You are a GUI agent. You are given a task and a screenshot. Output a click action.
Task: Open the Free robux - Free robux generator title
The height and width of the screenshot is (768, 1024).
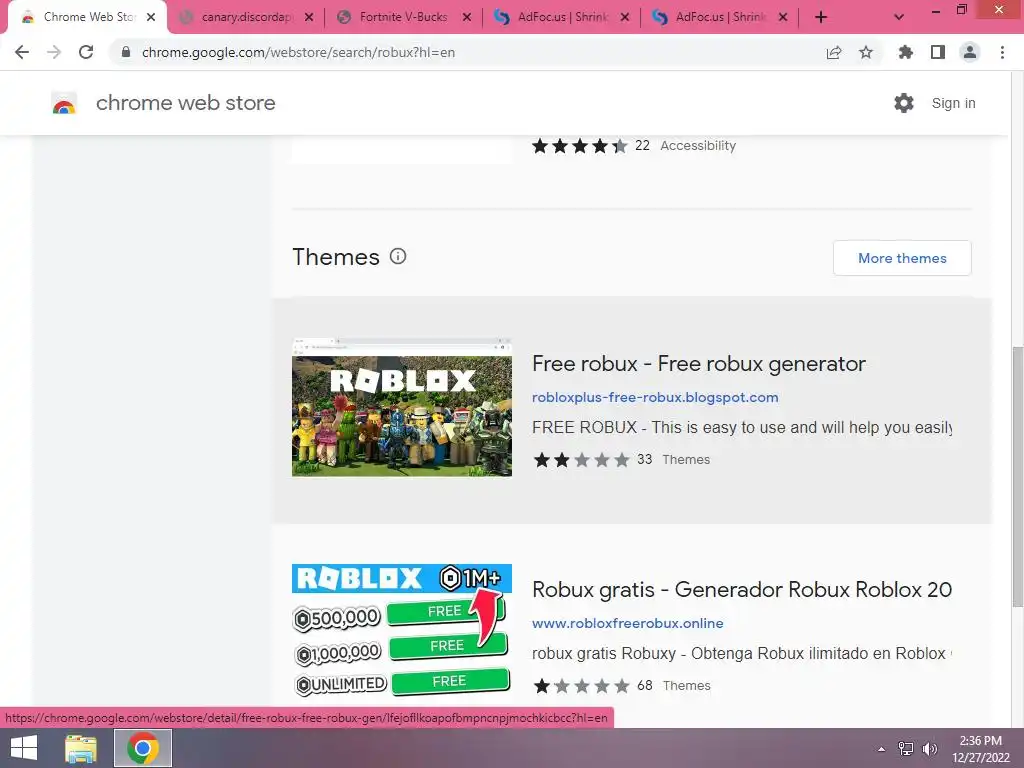pyautogui.click(x=699, y=364)
